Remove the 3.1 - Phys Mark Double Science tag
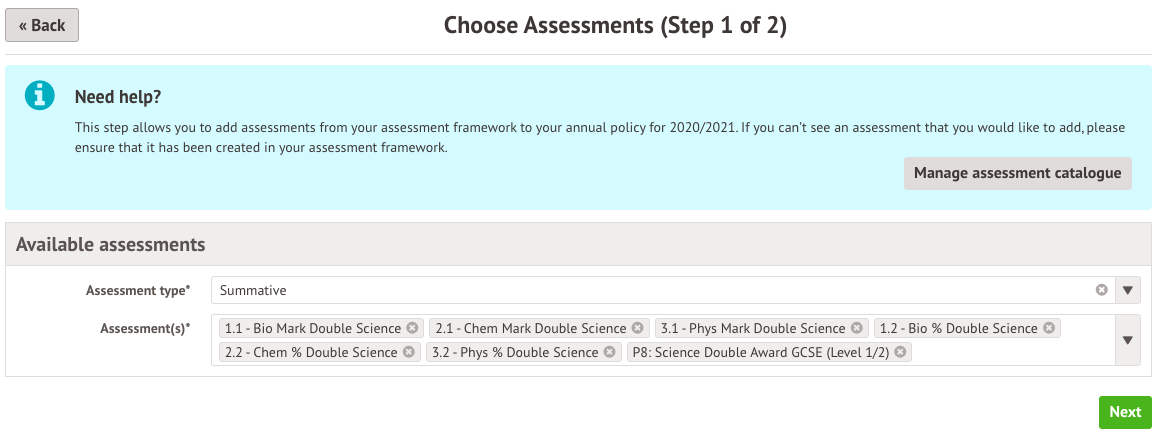This screenshot has width=1158, height=435. pyautogui.click(x=857, y=328)
